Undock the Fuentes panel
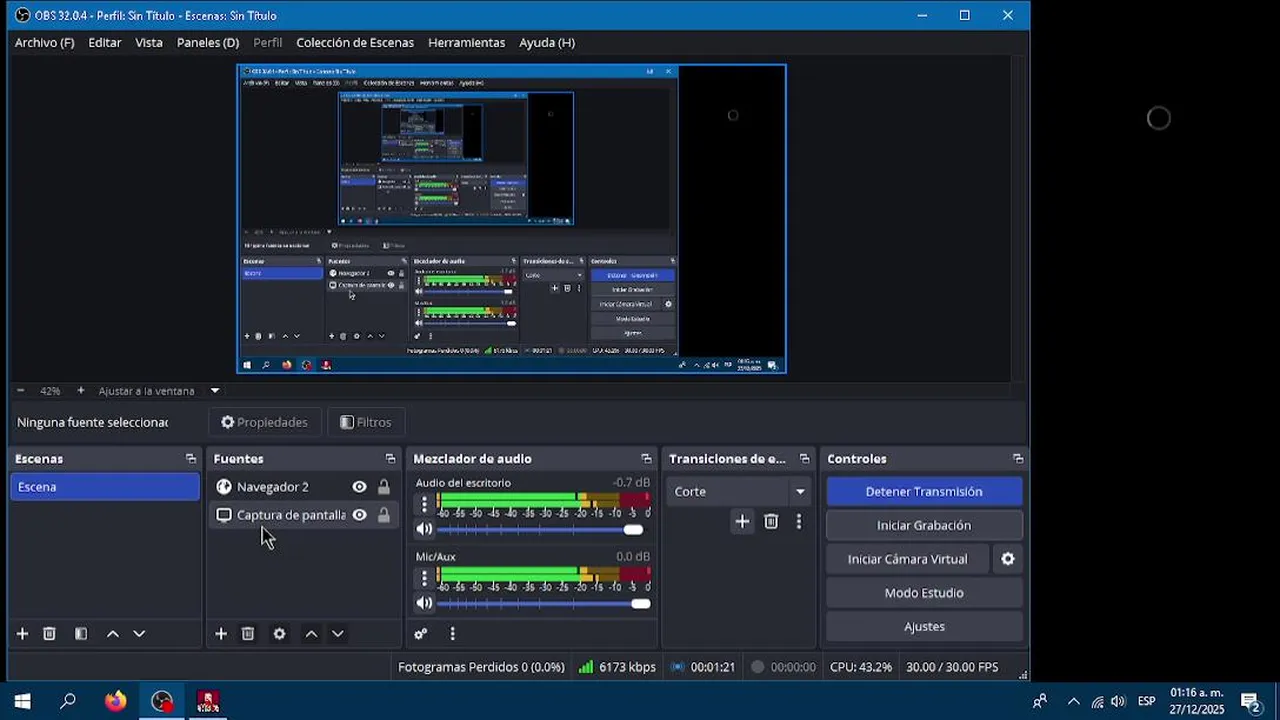Screen dimensions: 1280x720 390,459
